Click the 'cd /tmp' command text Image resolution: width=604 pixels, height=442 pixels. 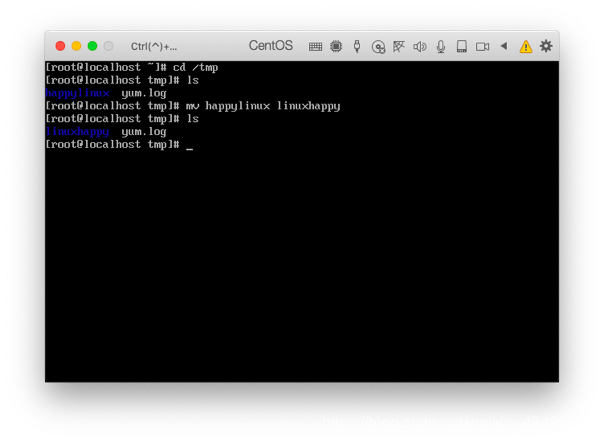tap(196, 67)
